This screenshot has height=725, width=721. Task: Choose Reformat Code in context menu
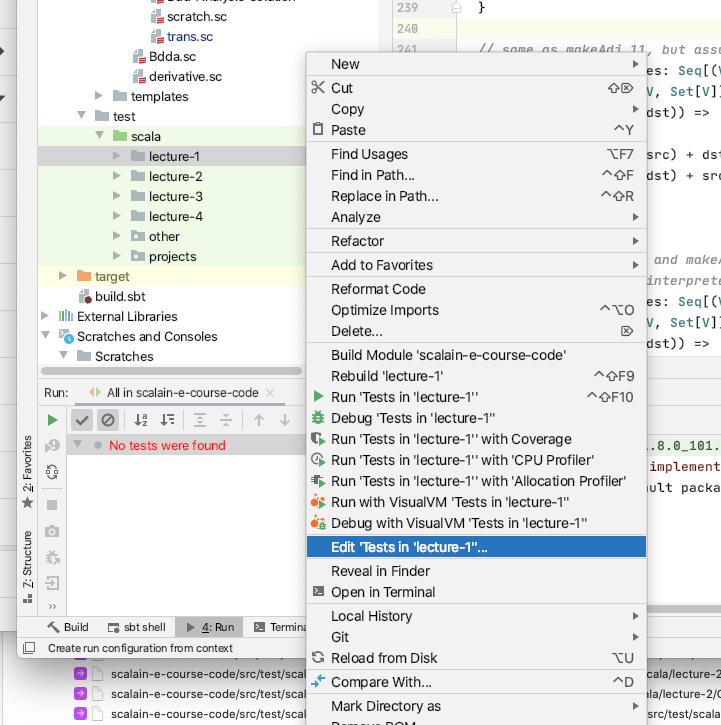(x=476, y=289)
